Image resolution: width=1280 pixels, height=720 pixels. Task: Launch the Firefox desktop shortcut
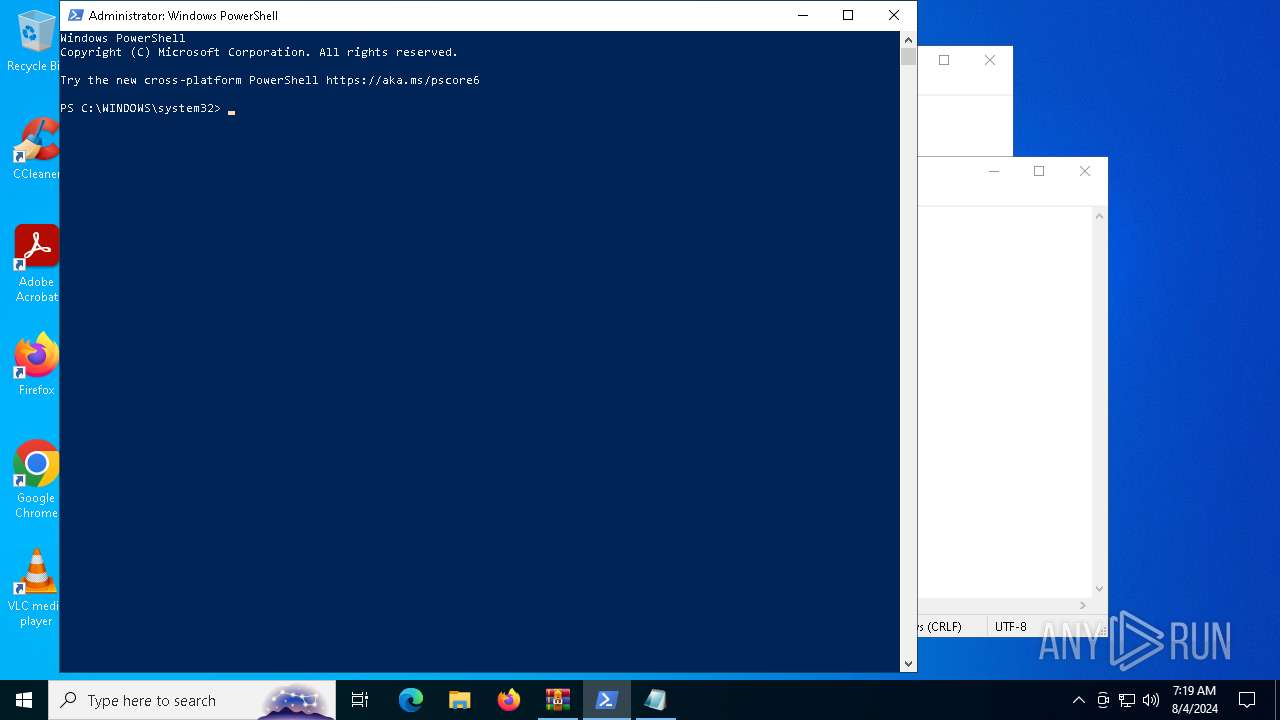(x=36, y=364)
